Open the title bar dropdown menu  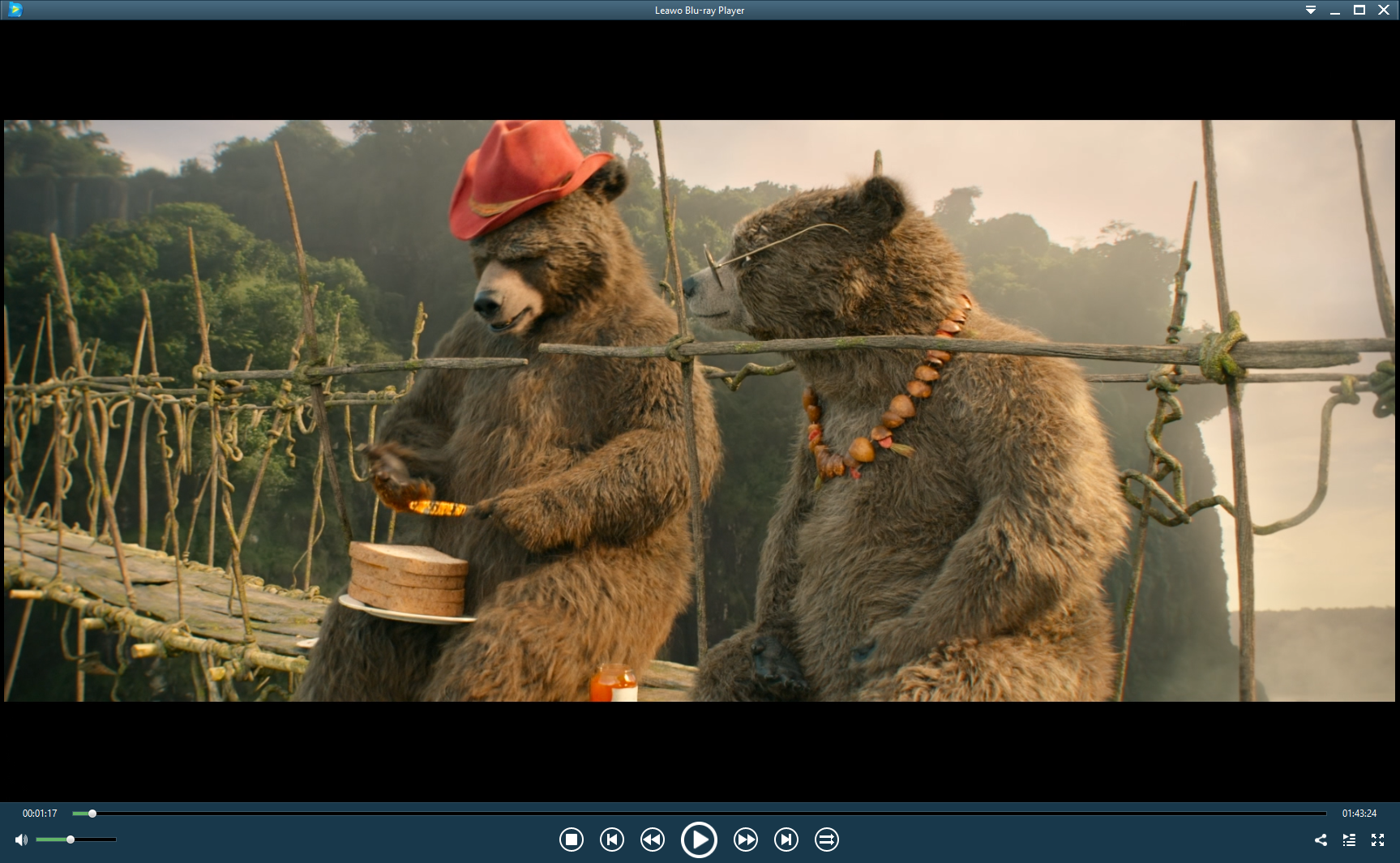1311,11
